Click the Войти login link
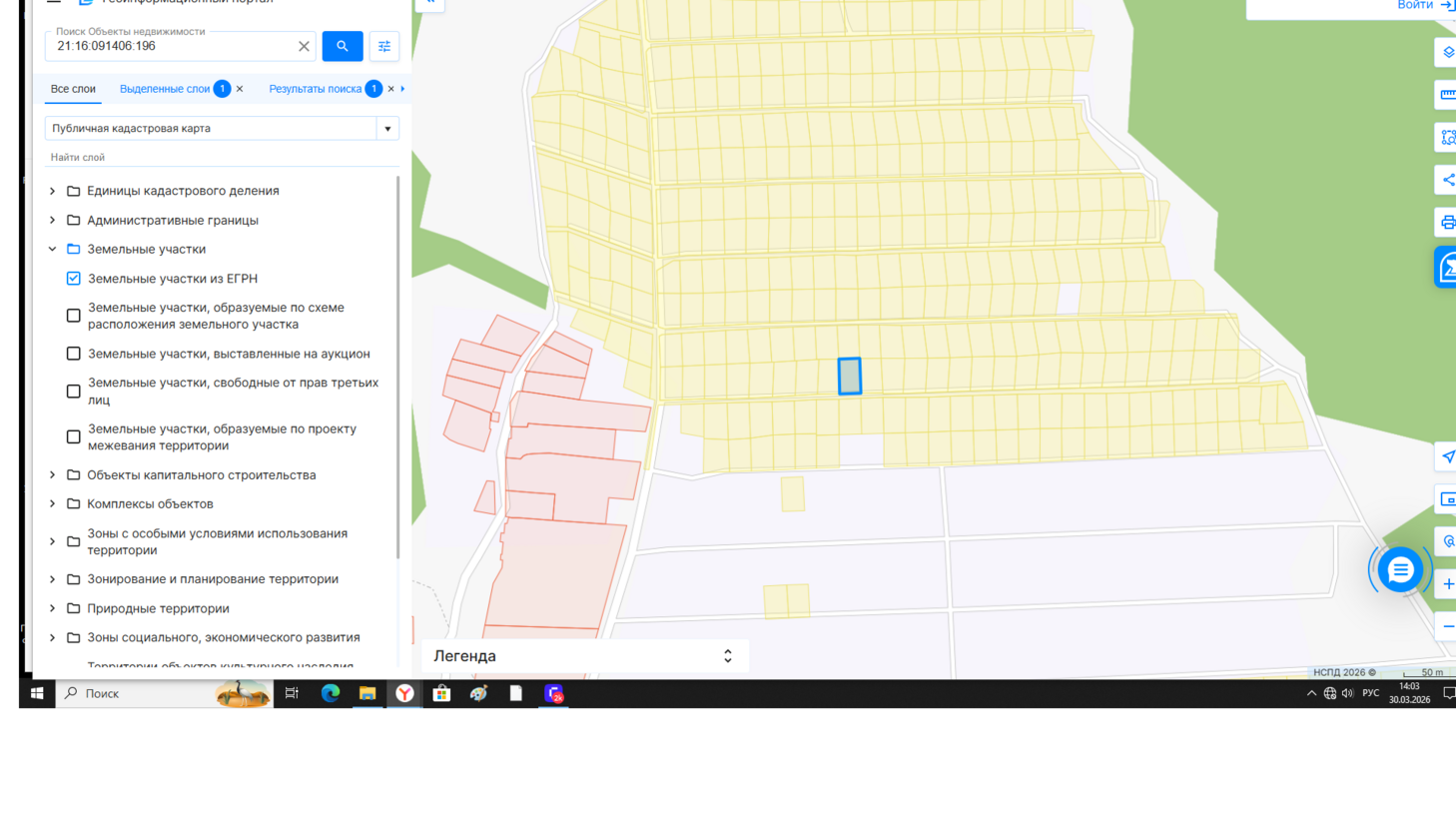 coord(1415,6)
